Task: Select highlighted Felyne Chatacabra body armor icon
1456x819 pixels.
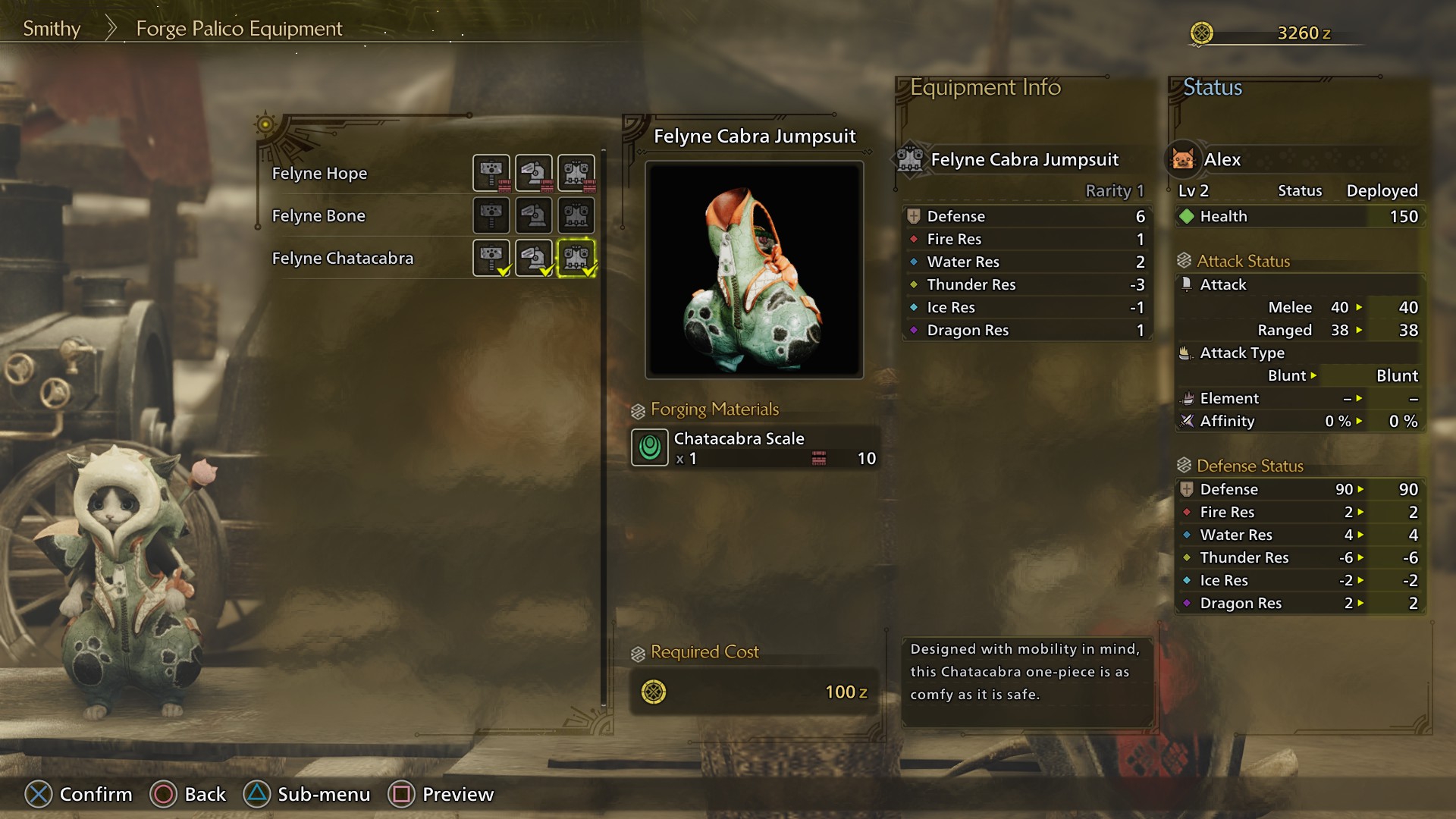Action: (576, 258)
